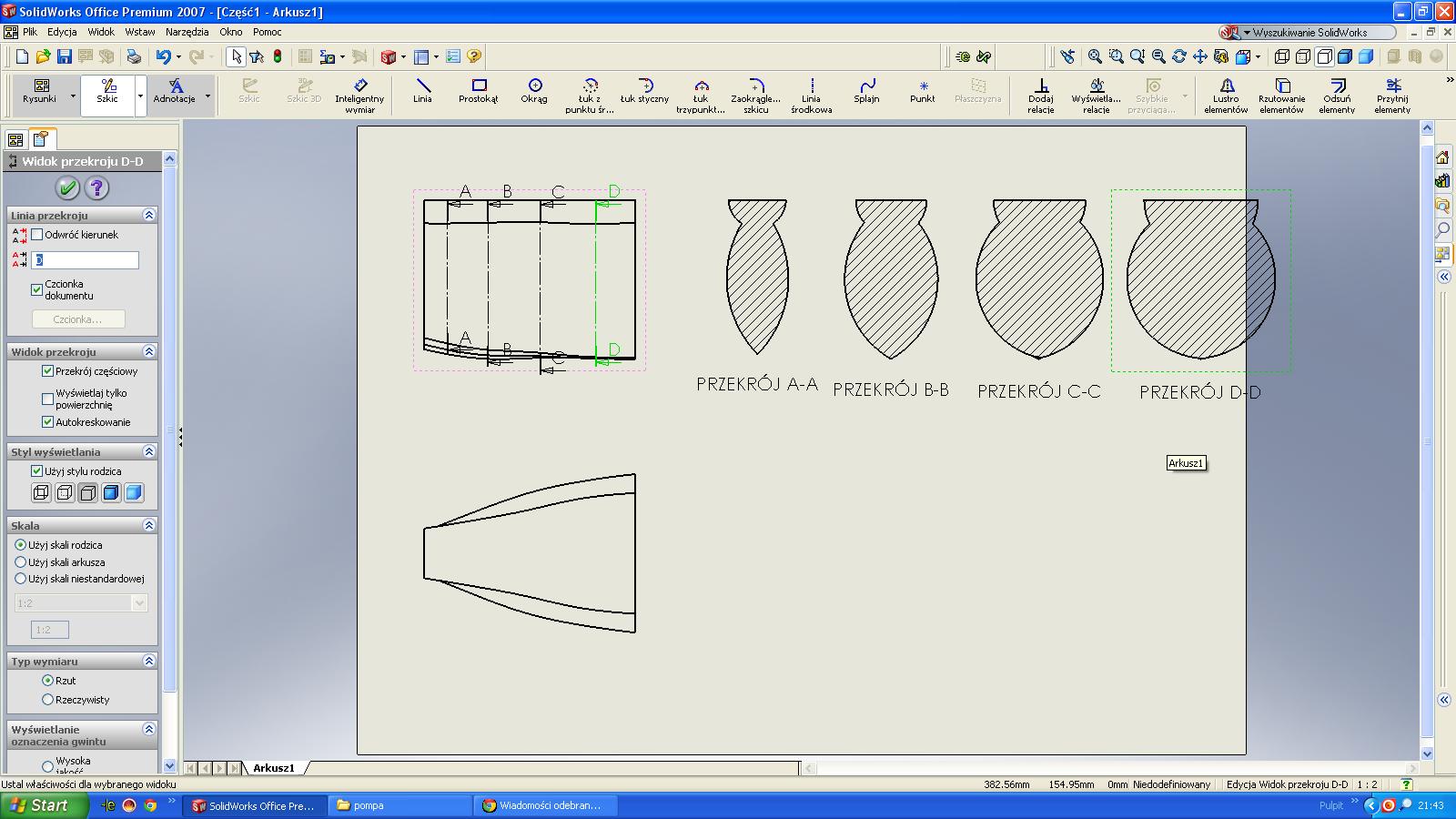Collapse the Styl wyświetlania section

point(149,452)
